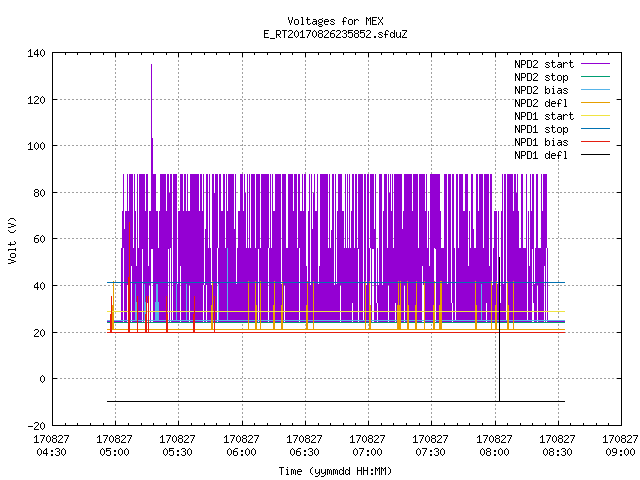Click the x-axis tick label 08:30
This screenshot has width=640, height=480.
click(558, 452)
